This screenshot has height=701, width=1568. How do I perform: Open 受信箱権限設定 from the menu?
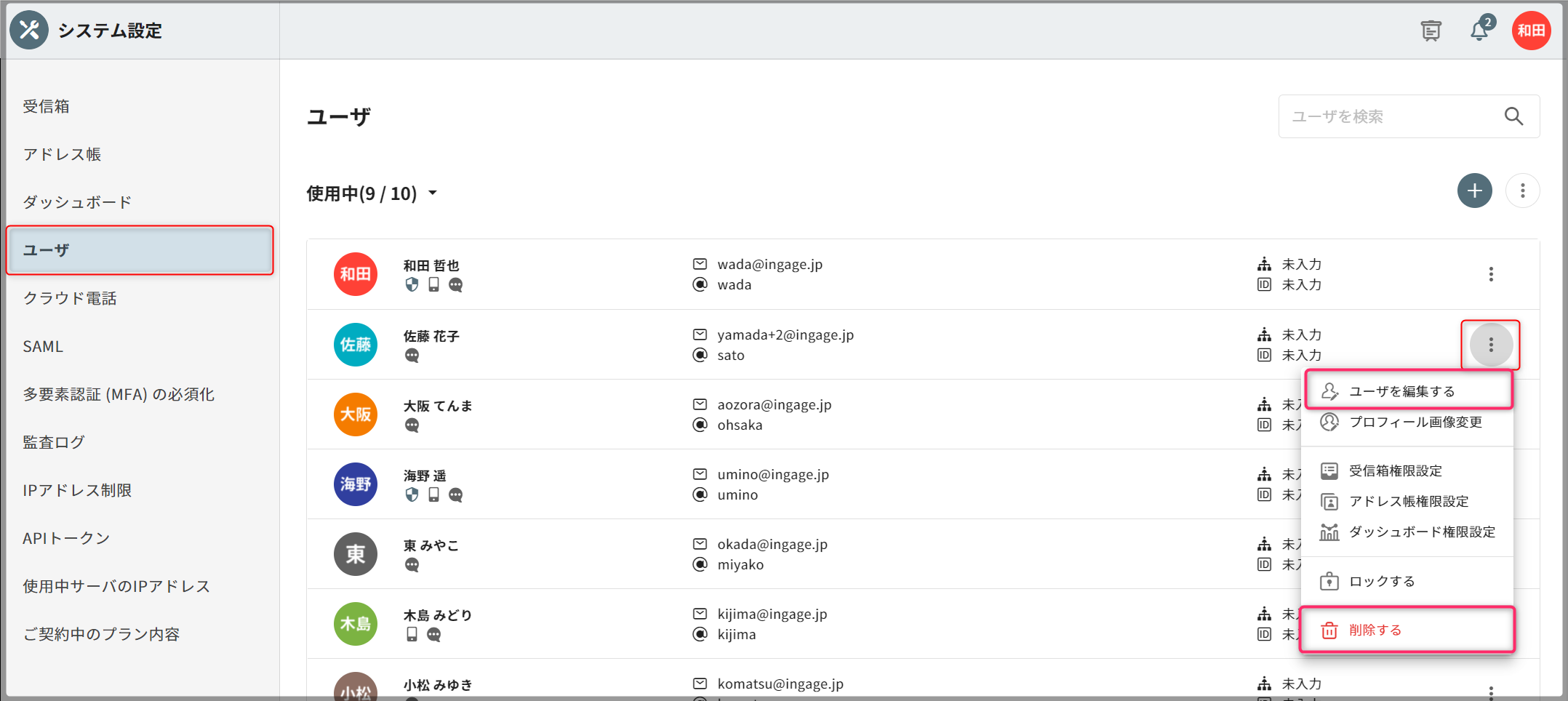click(x=1395, y=471)
